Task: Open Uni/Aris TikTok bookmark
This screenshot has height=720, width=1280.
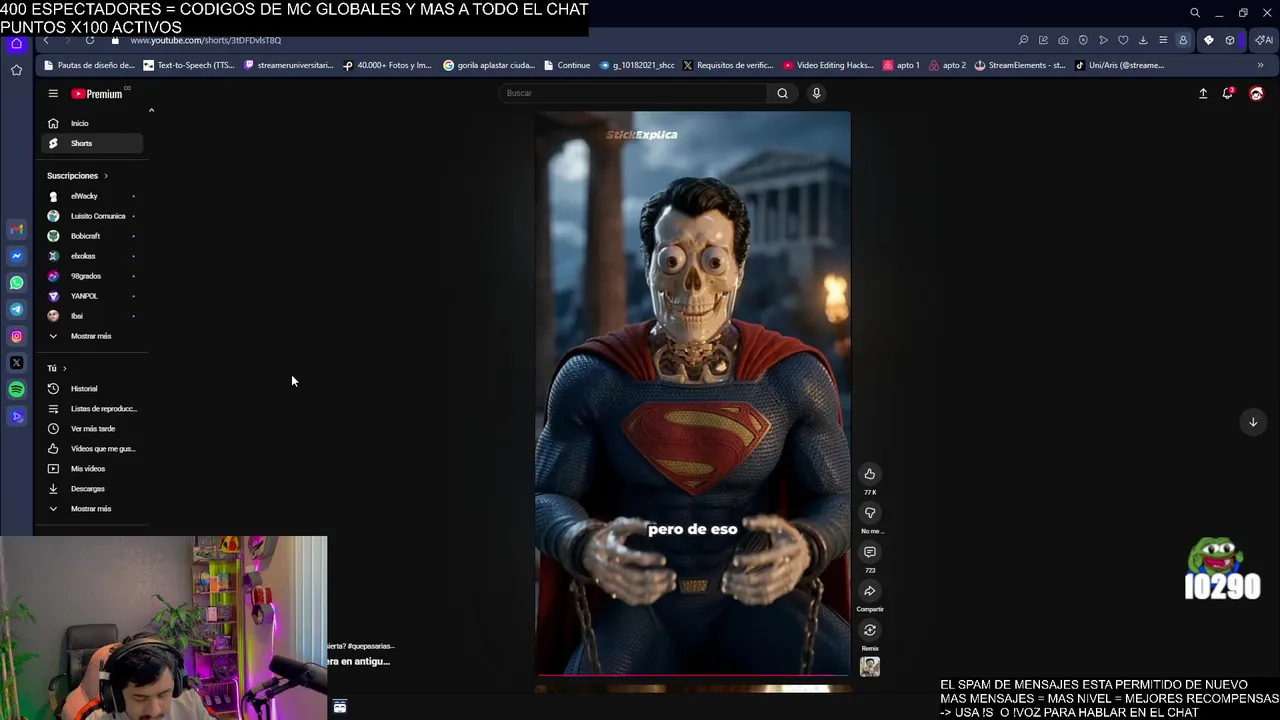Action: [1119, 65]
